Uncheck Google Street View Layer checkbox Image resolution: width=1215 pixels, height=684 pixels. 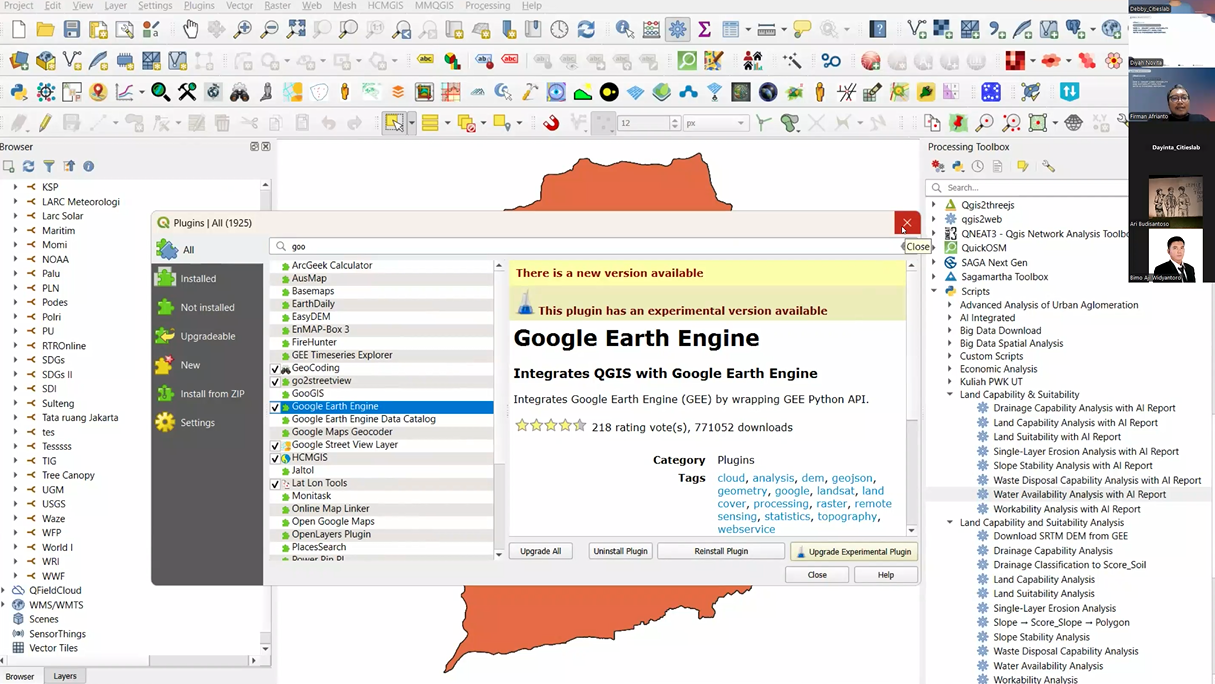pos(275,446)
